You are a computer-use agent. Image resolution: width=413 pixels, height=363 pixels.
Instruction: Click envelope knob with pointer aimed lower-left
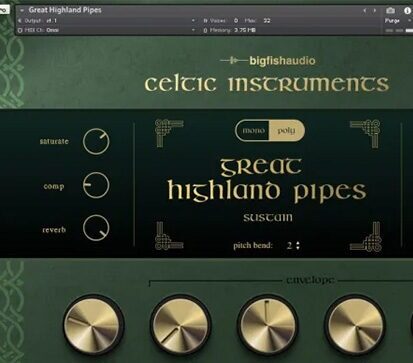point(180,326)
